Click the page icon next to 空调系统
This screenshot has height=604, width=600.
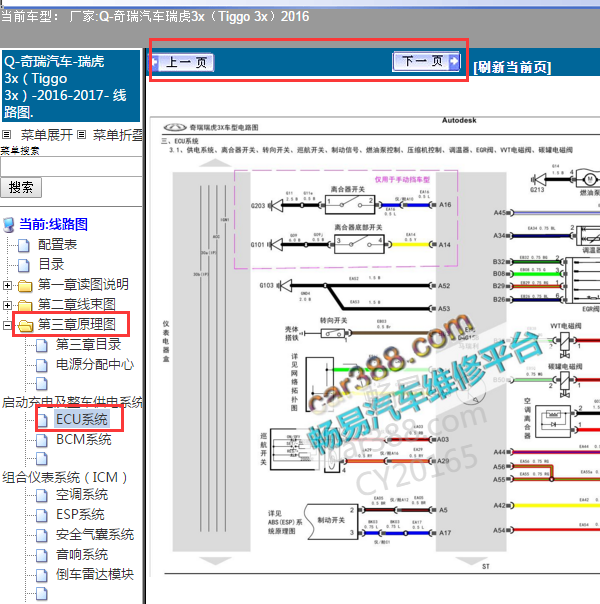pos(42,496)
